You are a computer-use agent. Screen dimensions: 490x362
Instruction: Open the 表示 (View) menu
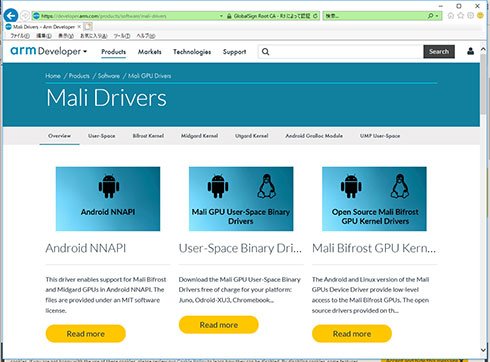[66, 36]
